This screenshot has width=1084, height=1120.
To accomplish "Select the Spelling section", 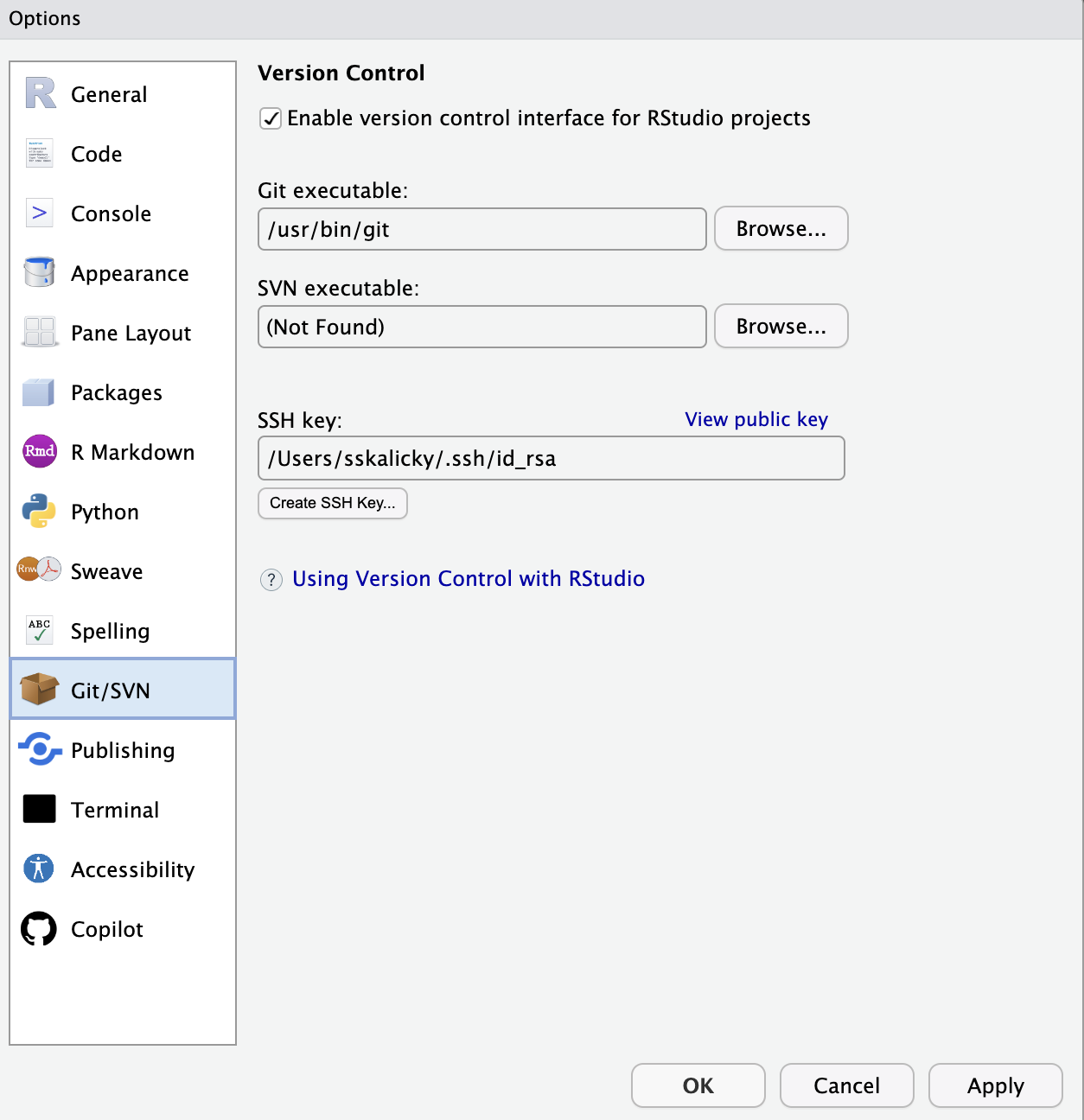I will (x=111, y=631).
